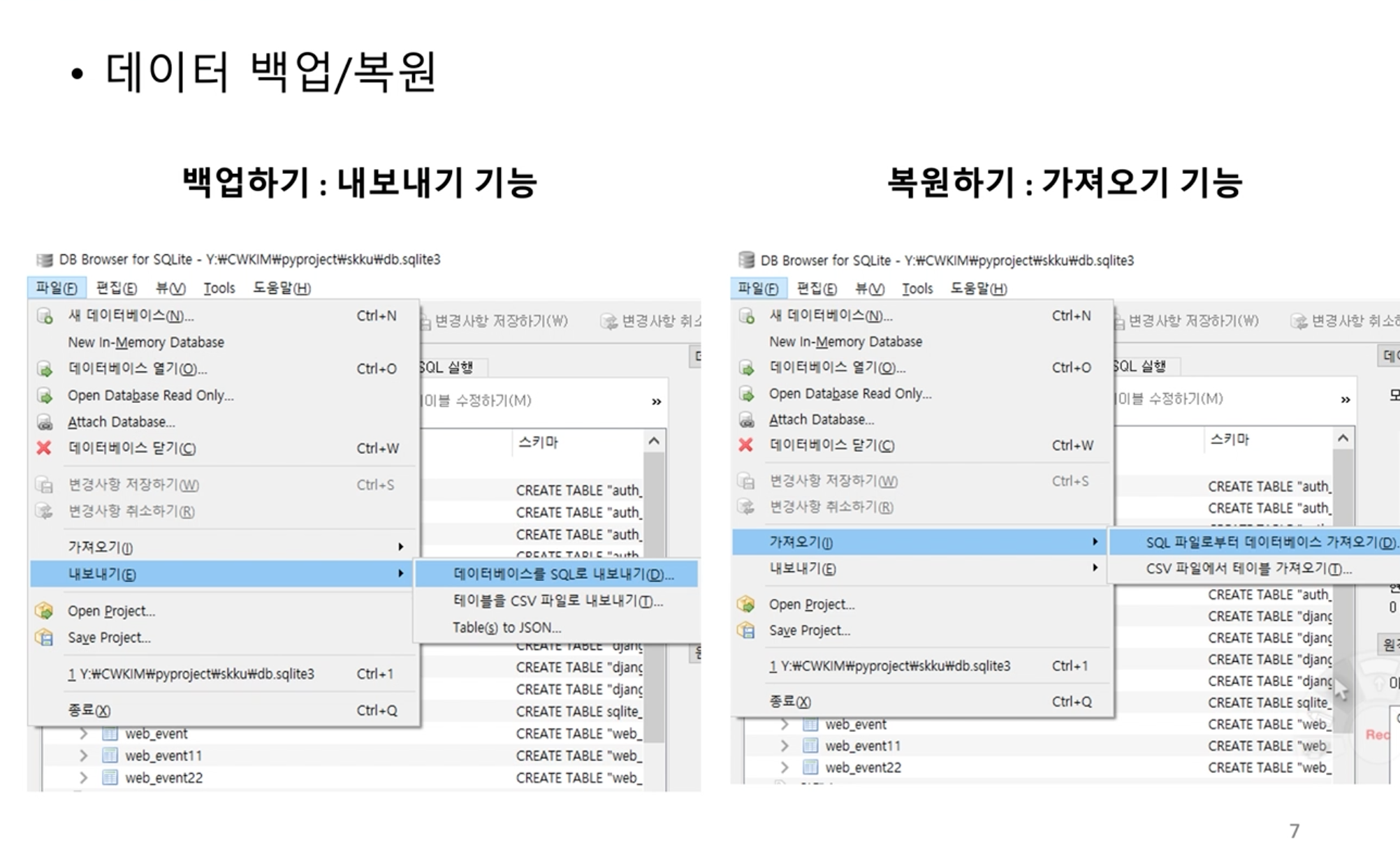Click Open Database icon in left File menu
The image size is (1400, 863).
[45, 369]
